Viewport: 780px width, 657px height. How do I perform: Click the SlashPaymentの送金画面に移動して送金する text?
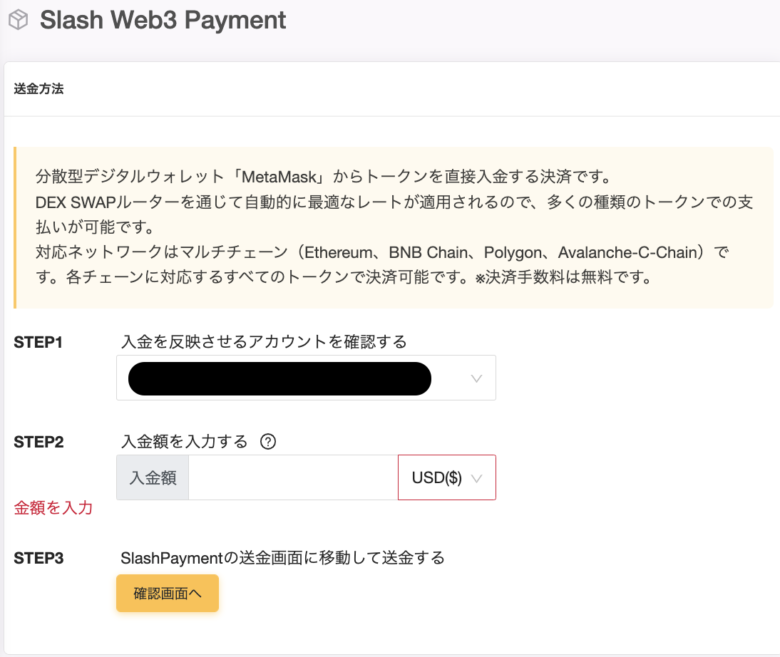tap(283, 558)
